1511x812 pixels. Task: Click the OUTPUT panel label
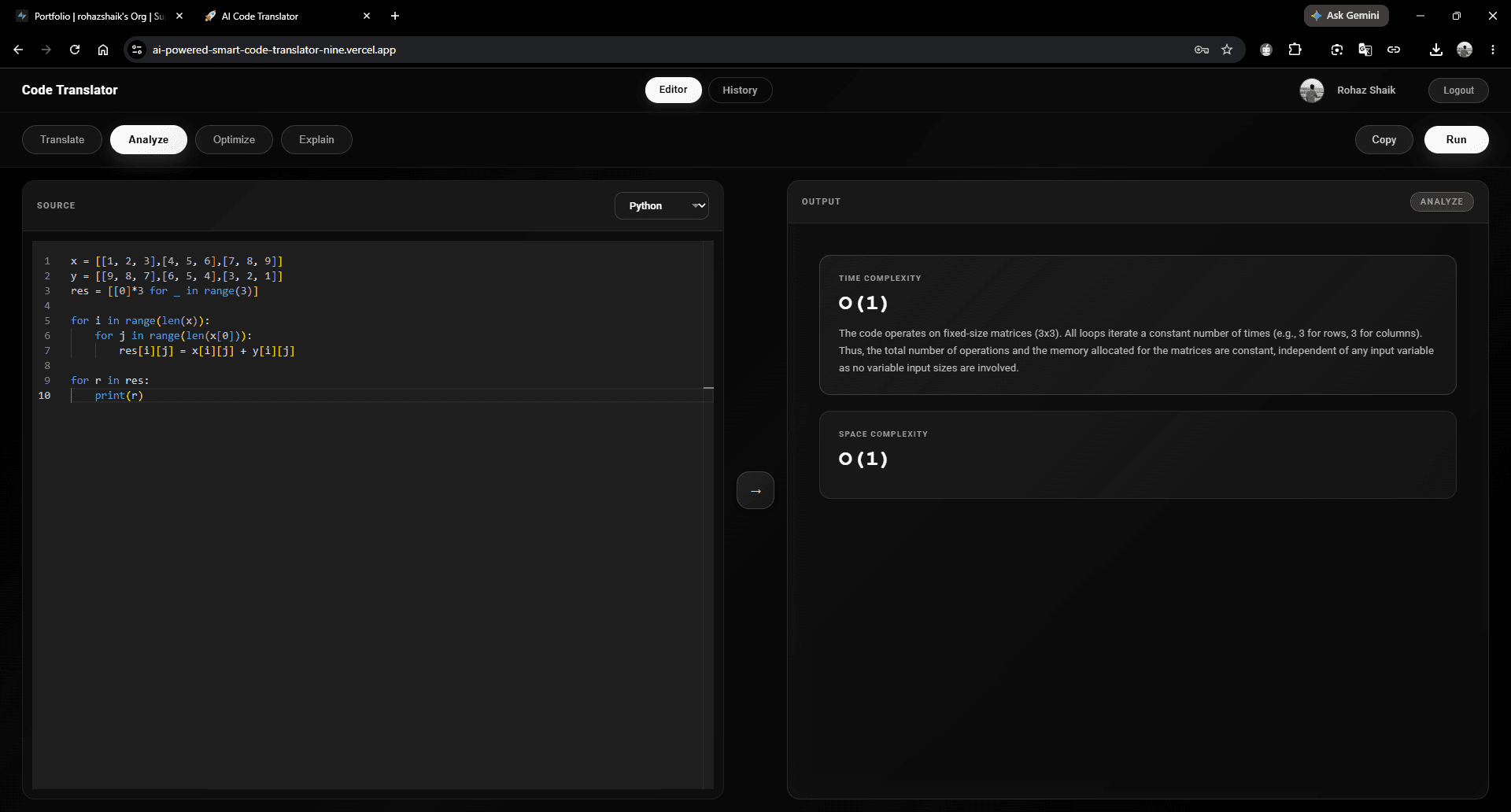tap(821, 201)
